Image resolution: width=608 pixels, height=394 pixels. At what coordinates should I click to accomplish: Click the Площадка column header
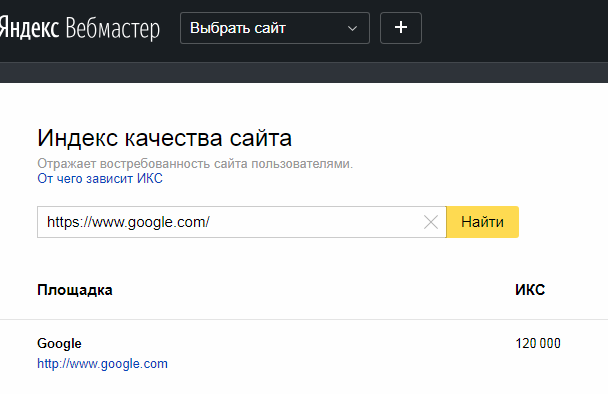[x=75, y=290]
